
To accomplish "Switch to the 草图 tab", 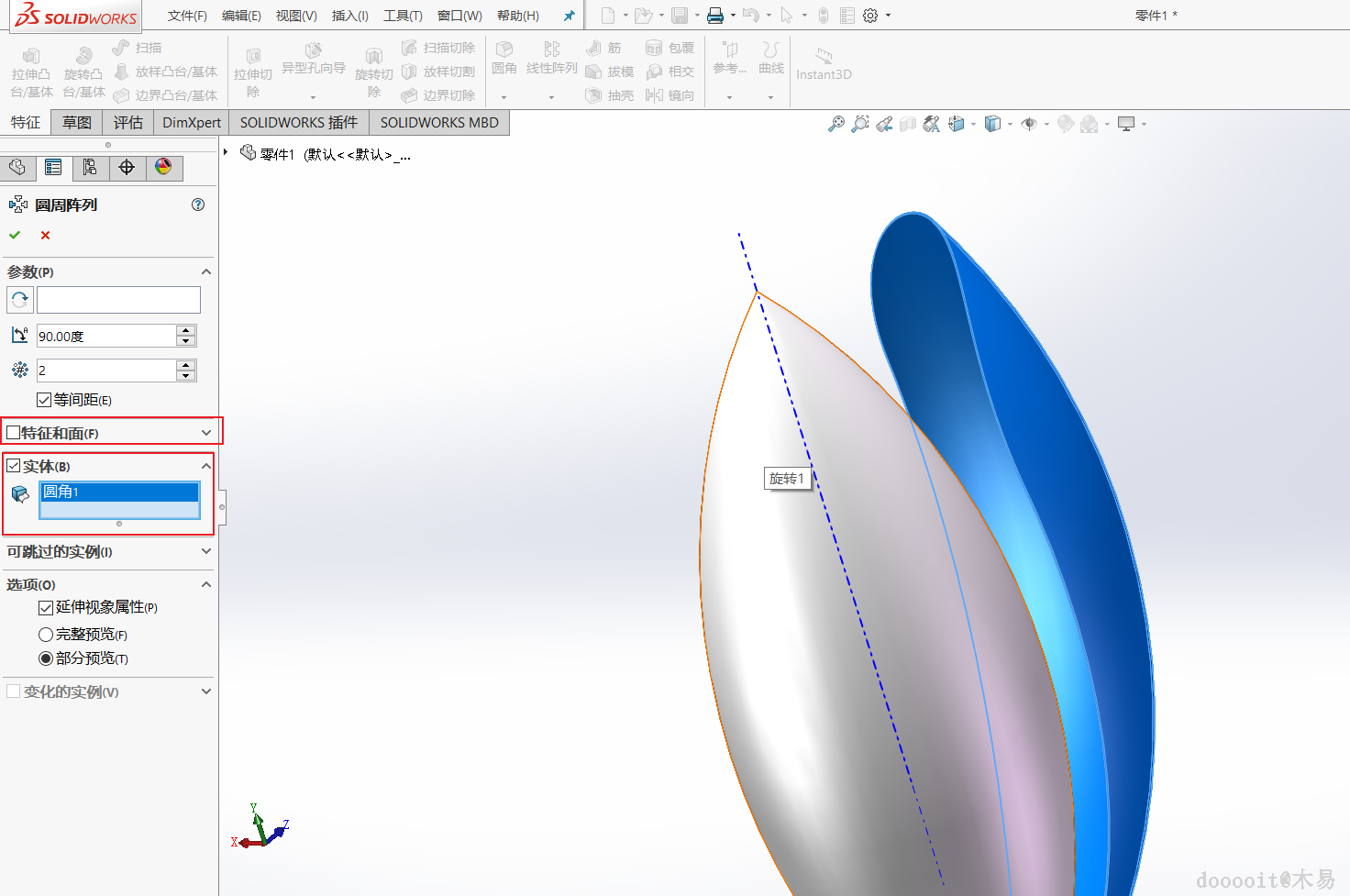I will click(77, 122).
